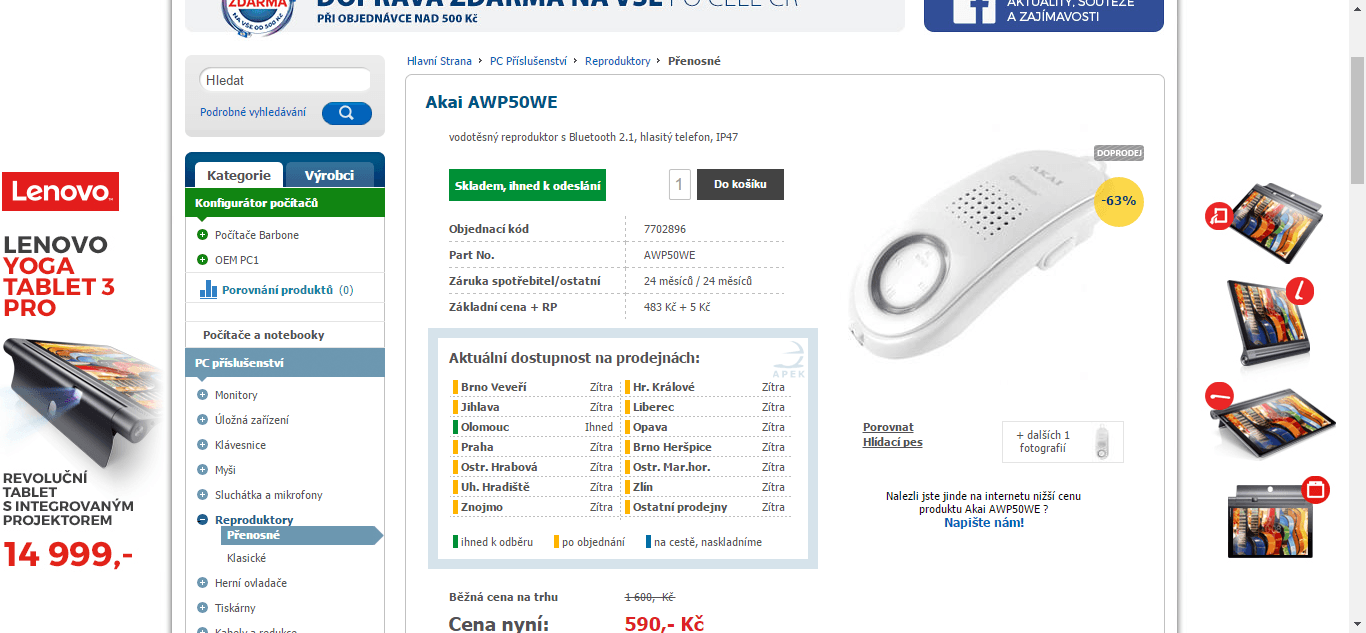Screen dimensions: 1366x633
Task: Click the Znojmo store row
Action: click(534, 507)
